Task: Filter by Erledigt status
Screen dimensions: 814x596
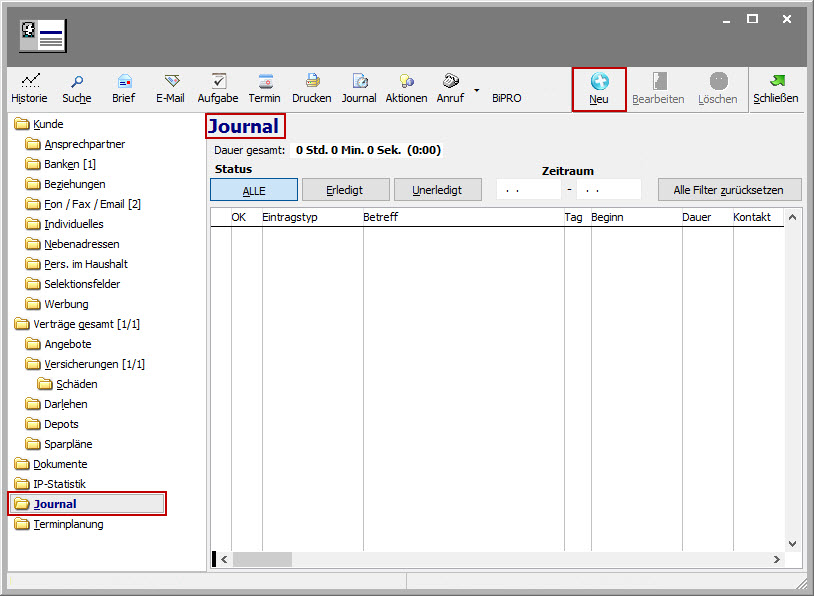Action: click(345, 190)
